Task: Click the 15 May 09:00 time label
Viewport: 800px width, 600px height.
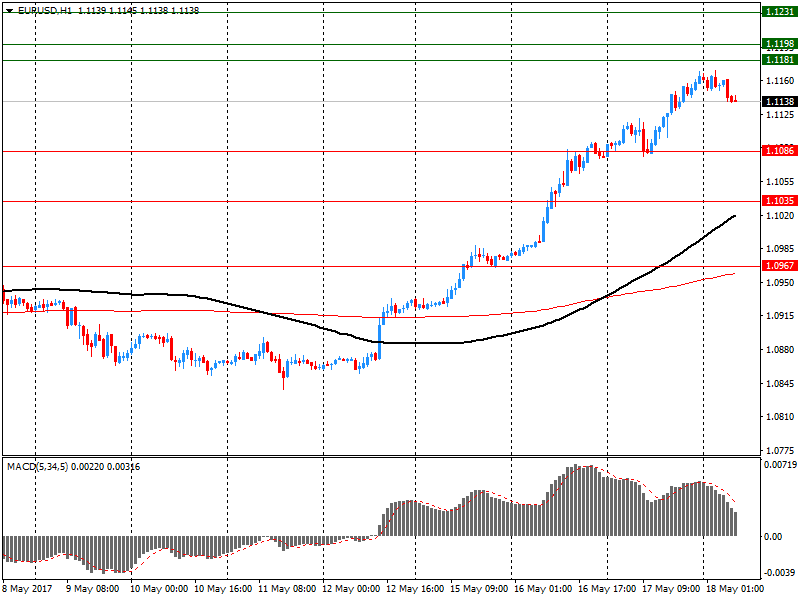Action: 479,589
